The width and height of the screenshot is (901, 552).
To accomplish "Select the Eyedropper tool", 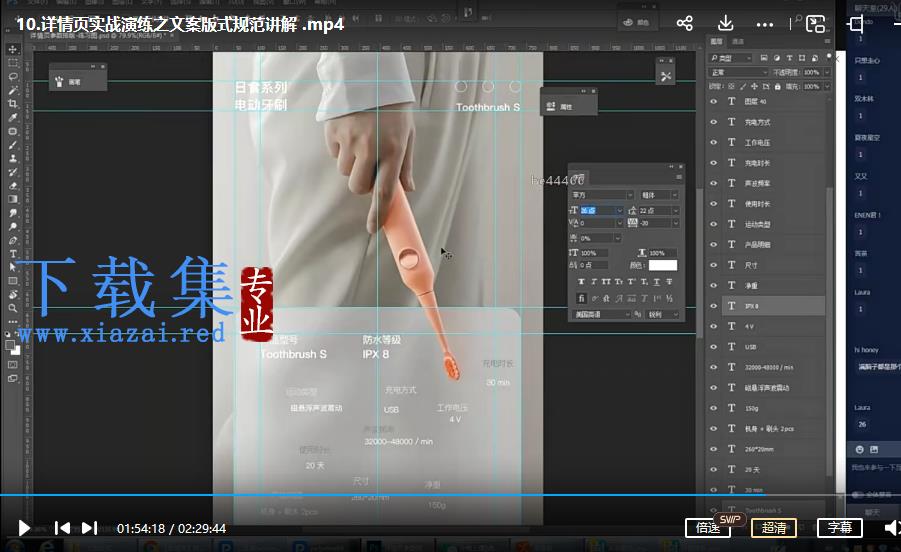I will pos(13,118).
